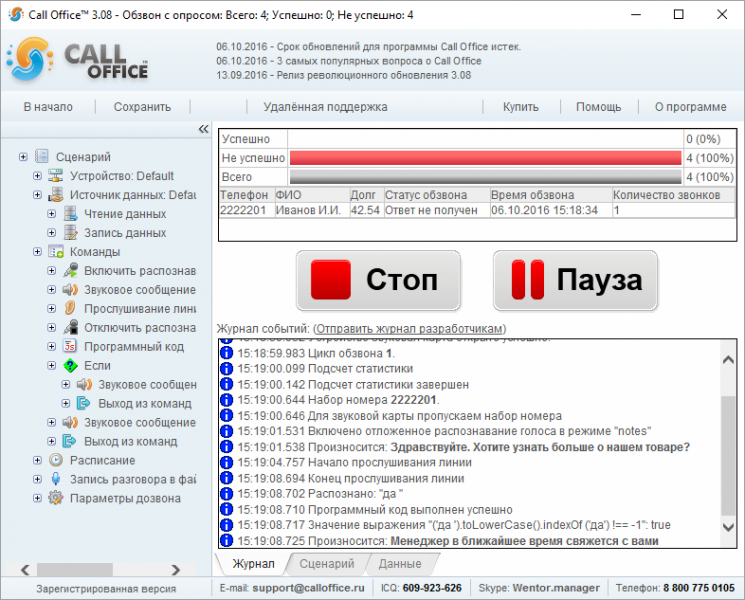
Task: Click the log scroll up arrow
Action: [x=728, y=360]
